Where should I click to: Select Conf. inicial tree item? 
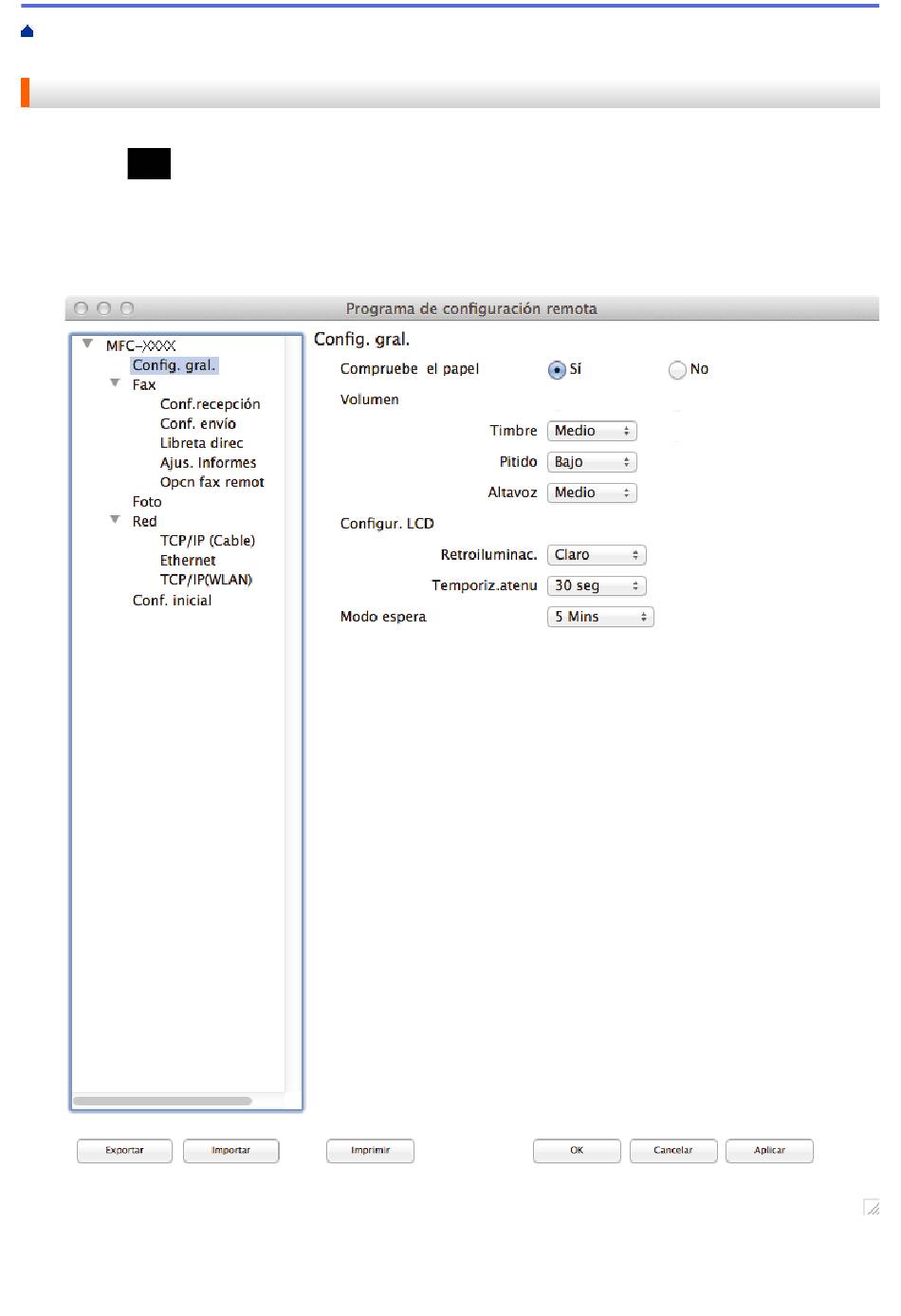point(172,601)
